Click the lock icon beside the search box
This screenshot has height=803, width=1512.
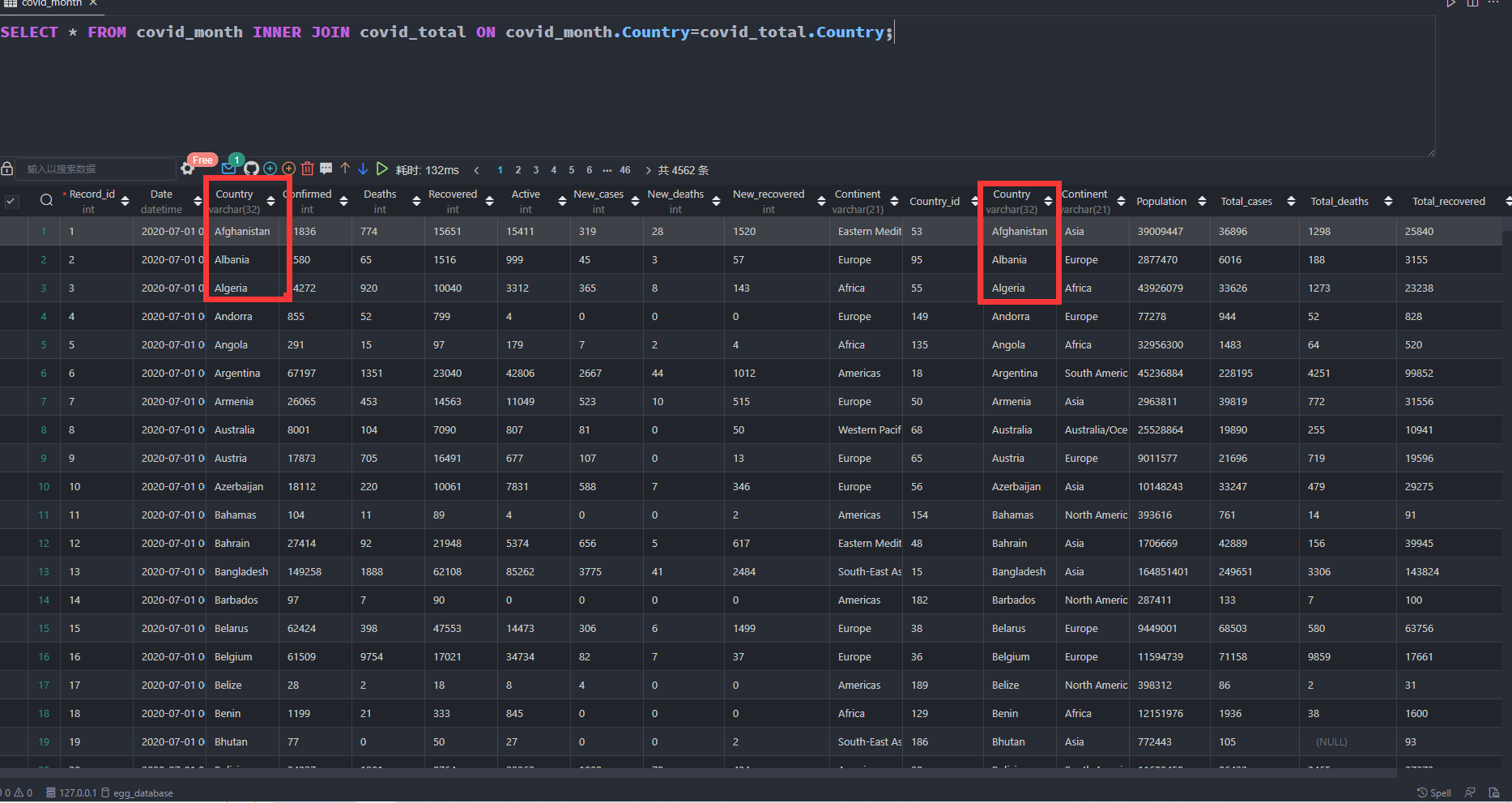[7, 169]
